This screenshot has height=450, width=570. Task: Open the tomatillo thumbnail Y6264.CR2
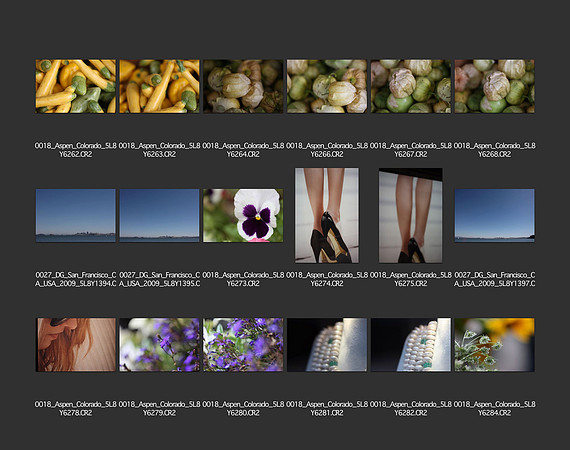[x=243, y=86]
